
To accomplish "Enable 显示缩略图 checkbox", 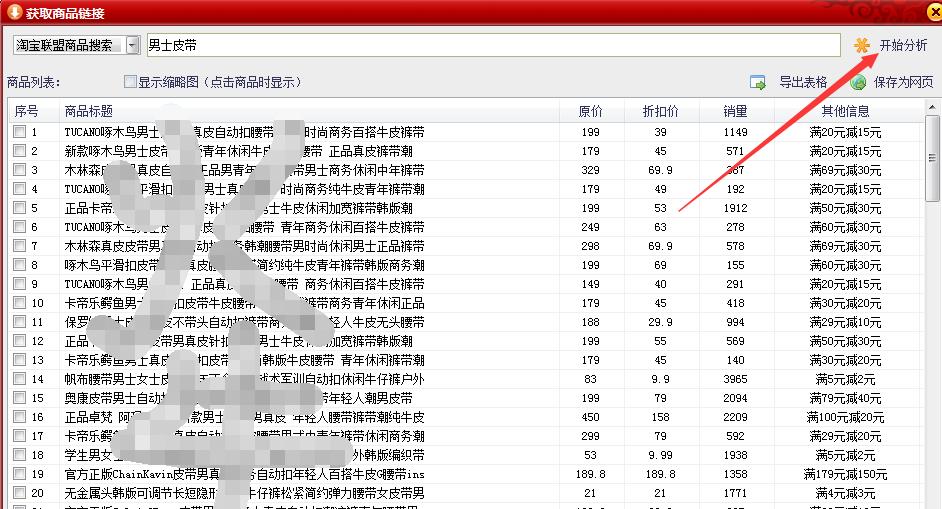I will point(130,82).
